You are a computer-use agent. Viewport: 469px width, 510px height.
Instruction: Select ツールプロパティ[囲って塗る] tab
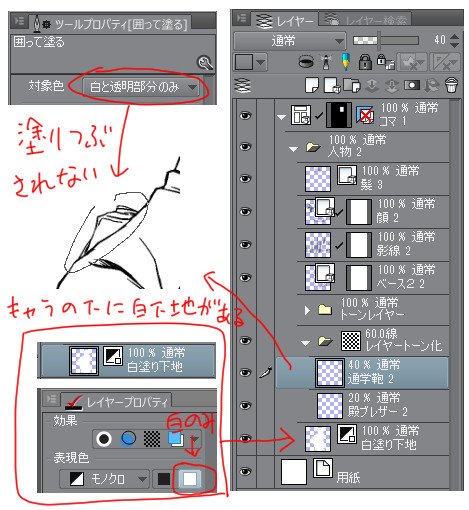[111, 24]
